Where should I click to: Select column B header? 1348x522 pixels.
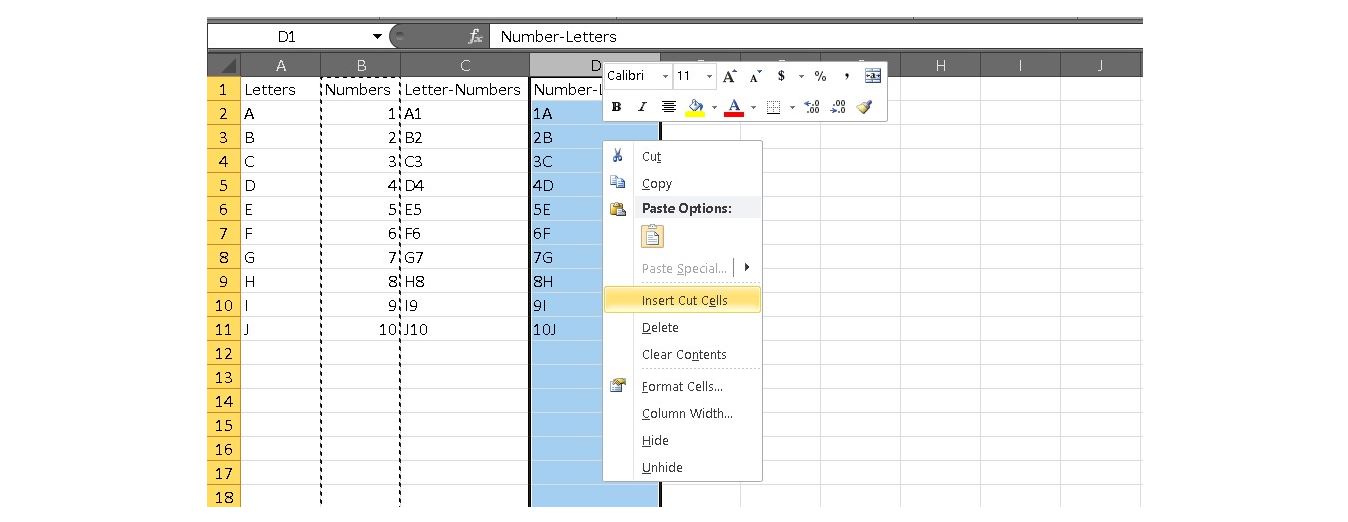(x=361, y=65)
